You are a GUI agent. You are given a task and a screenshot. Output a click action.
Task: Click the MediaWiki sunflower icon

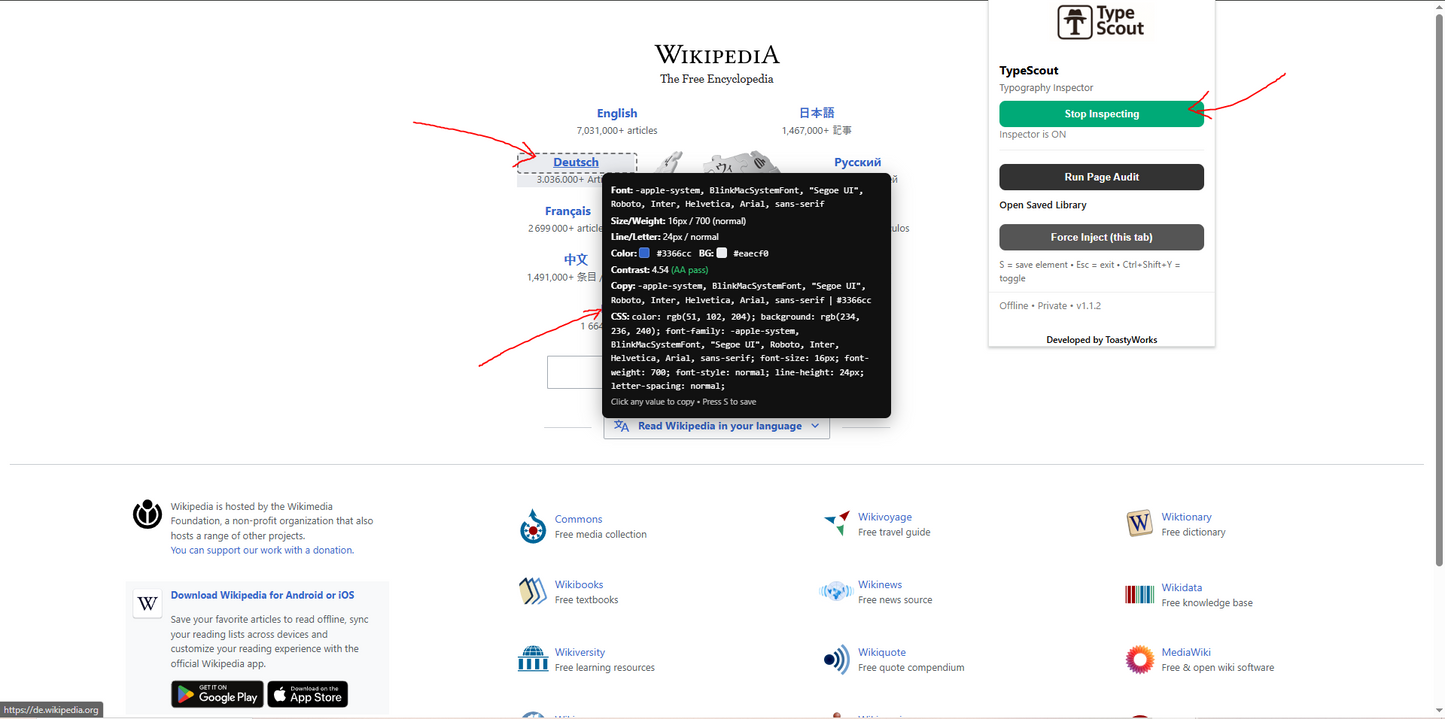pyautogui.click(x=1139, y=659)
